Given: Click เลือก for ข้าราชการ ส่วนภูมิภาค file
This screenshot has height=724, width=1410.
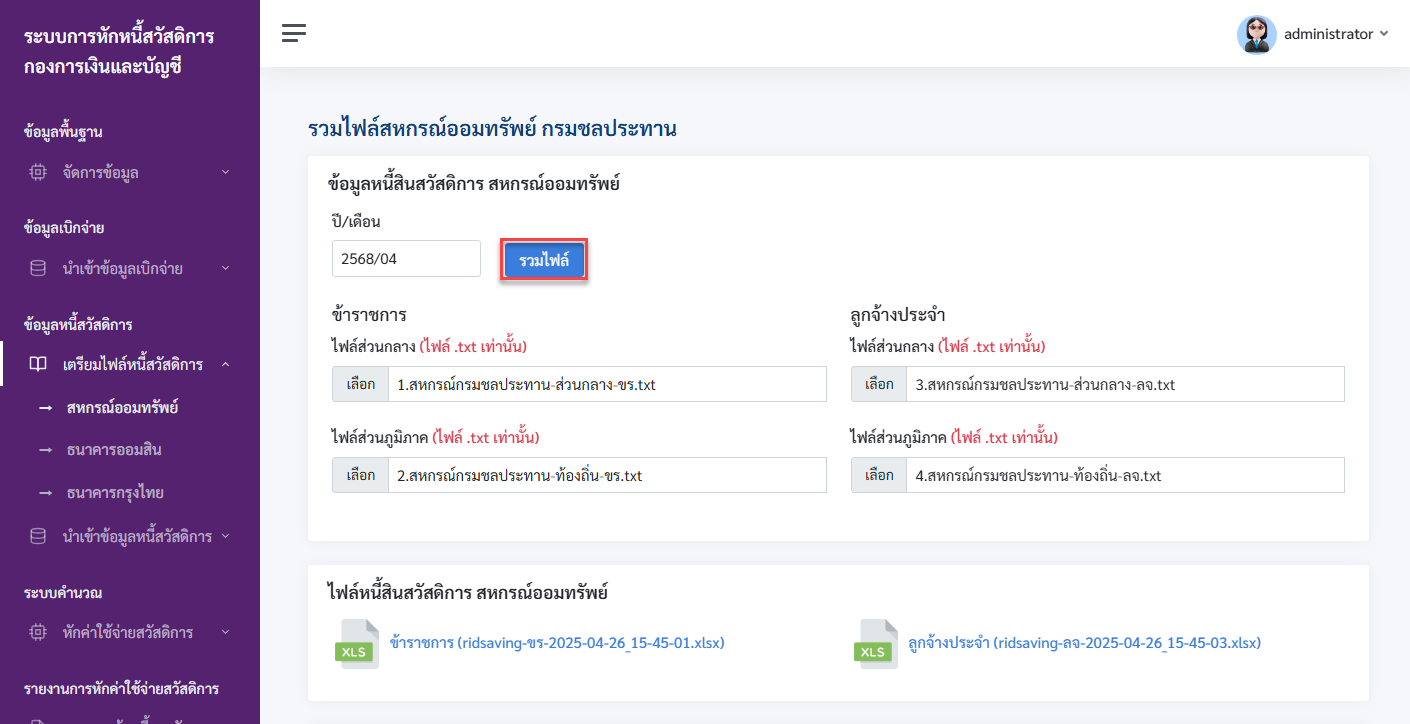Looking at the screenshot, I should click(361, 475).
